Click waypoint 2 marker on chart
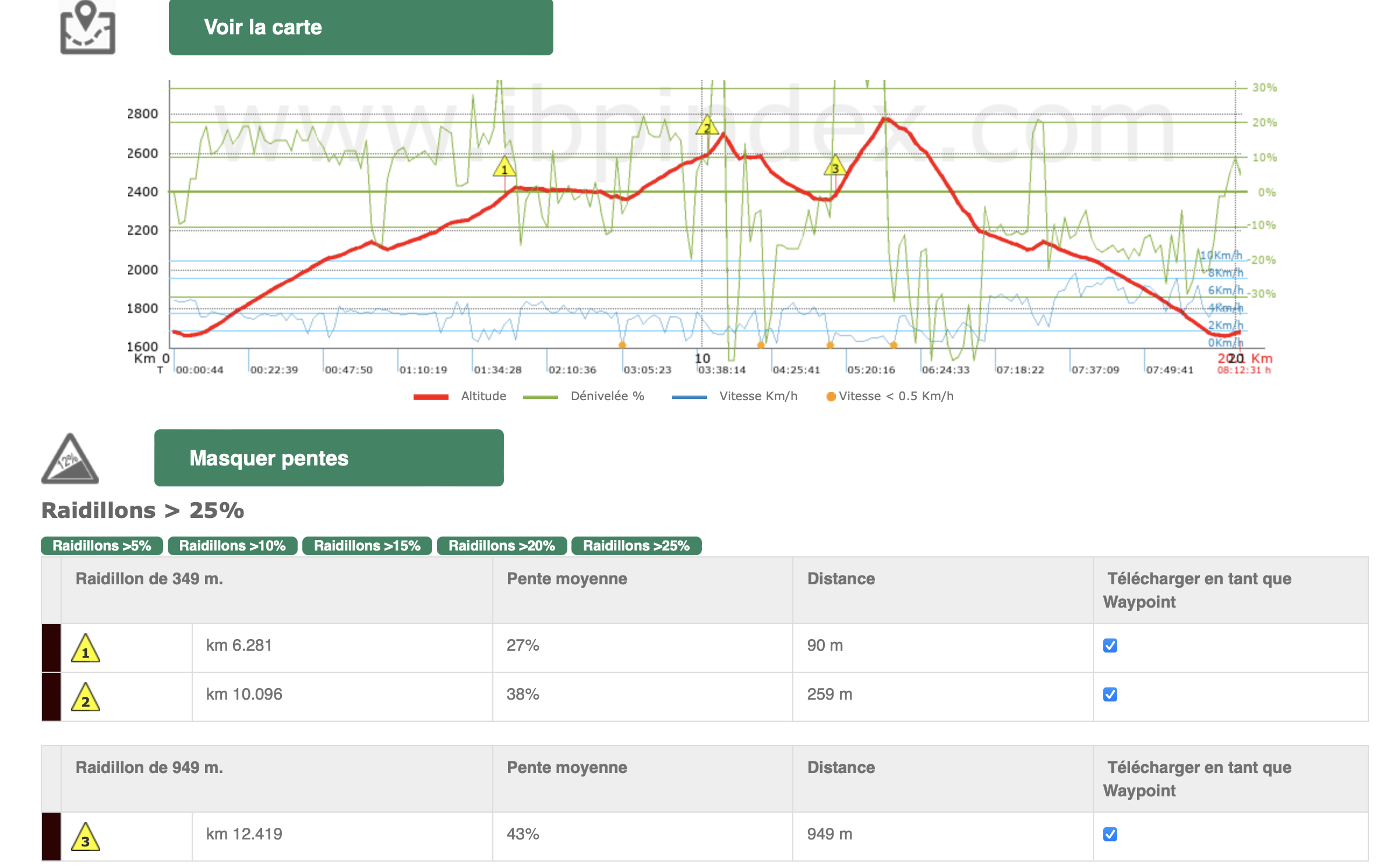The image size is (1391, 868). pos(707,126)
